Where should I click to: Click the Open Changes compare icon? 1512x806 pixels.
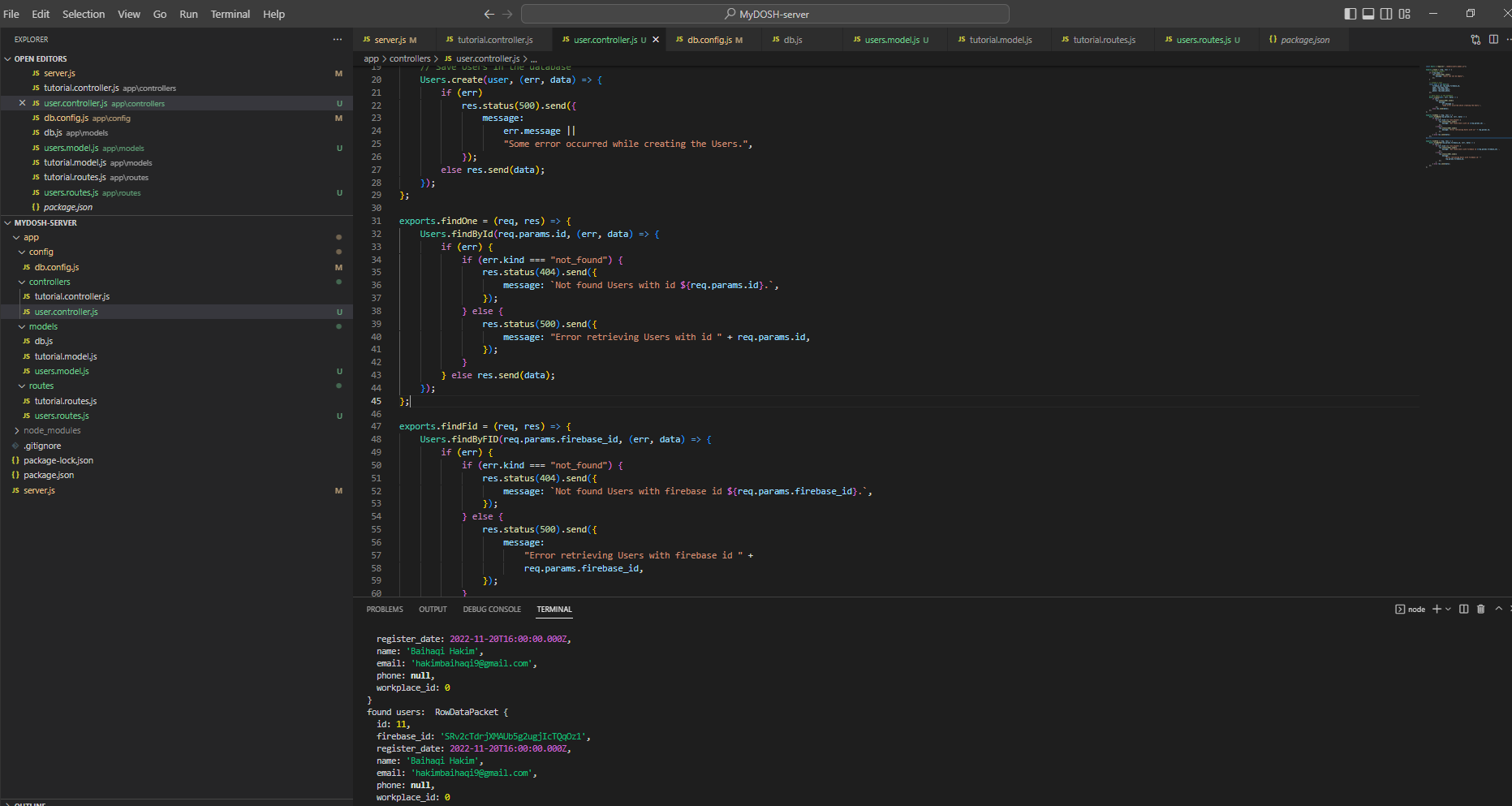[x=1475, y=40]
